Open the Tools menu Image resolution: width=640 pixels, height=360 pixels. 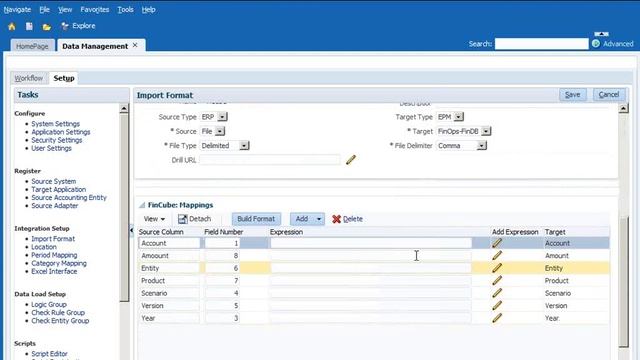pos(125,9)
